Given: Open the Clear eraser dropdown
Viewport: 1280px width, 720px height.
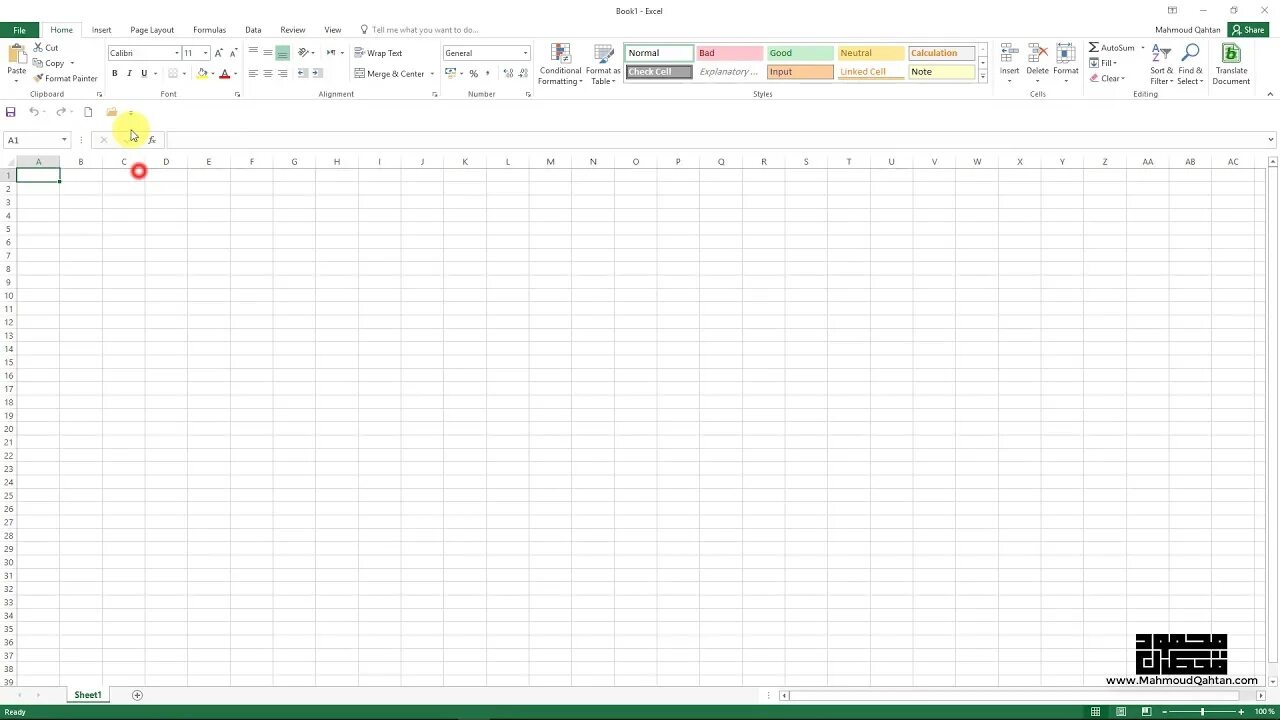Looking at the screenshot, I should [x=1107, y=78].
